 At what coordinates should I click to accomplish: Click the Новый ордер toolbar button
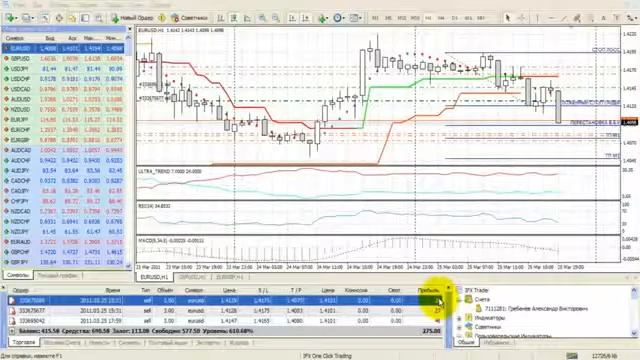pos(132,18)
